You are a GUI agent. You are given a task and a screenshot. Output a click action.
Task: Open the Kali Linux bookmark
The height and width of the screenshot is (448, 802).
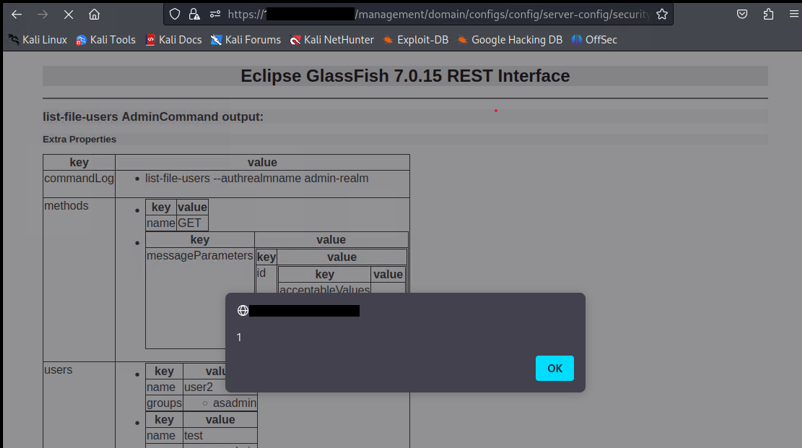click(x=38, y=40)
